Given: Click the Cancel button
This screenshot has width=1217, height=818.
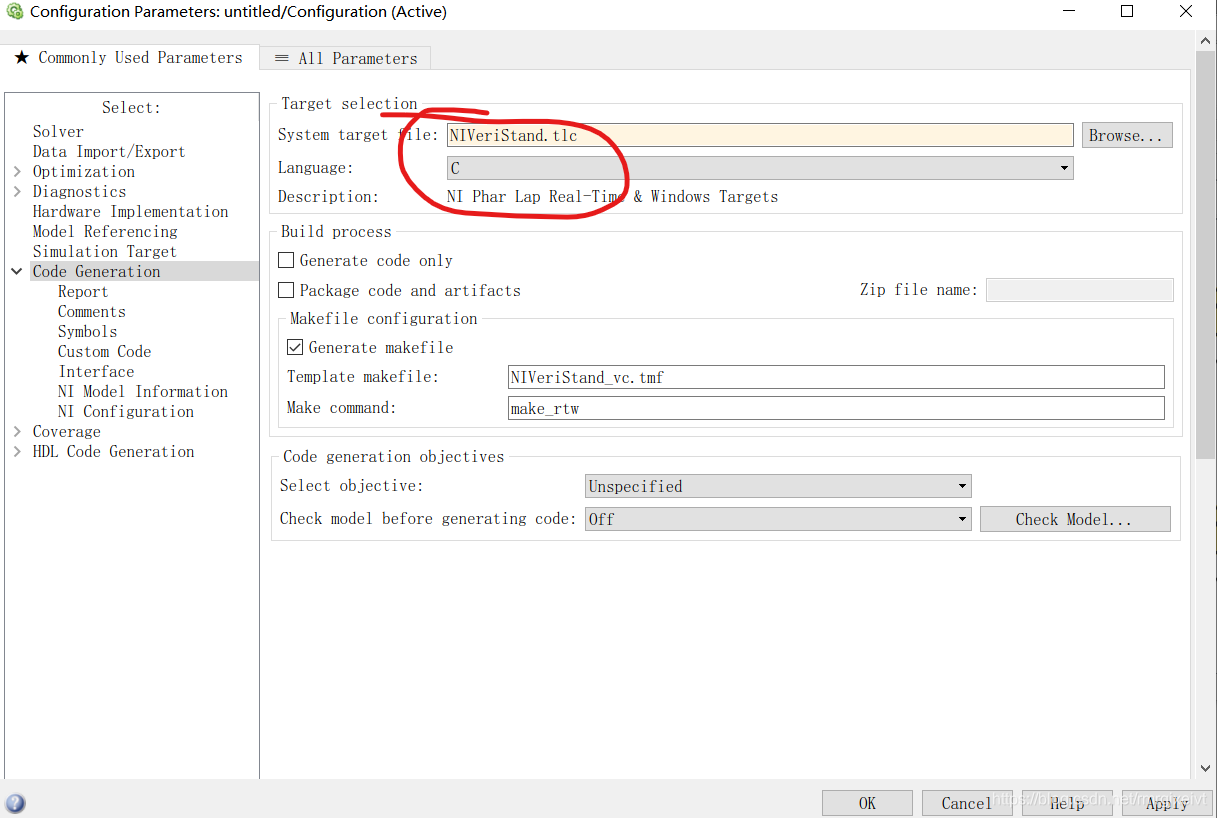Looking at the screenshot, I should coord(967,803).
